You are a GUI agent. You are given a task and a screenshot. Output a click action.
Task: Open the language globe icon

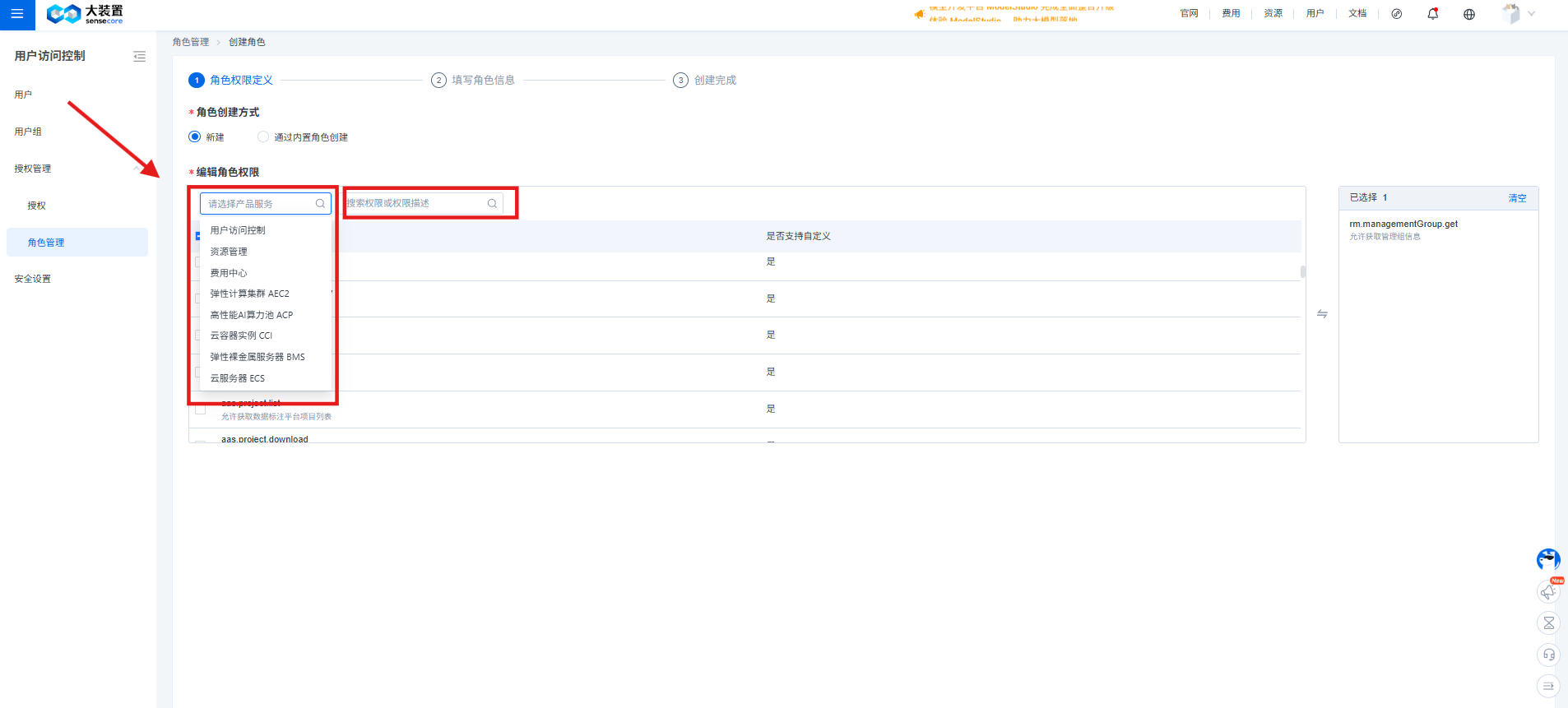[1468, 14]
